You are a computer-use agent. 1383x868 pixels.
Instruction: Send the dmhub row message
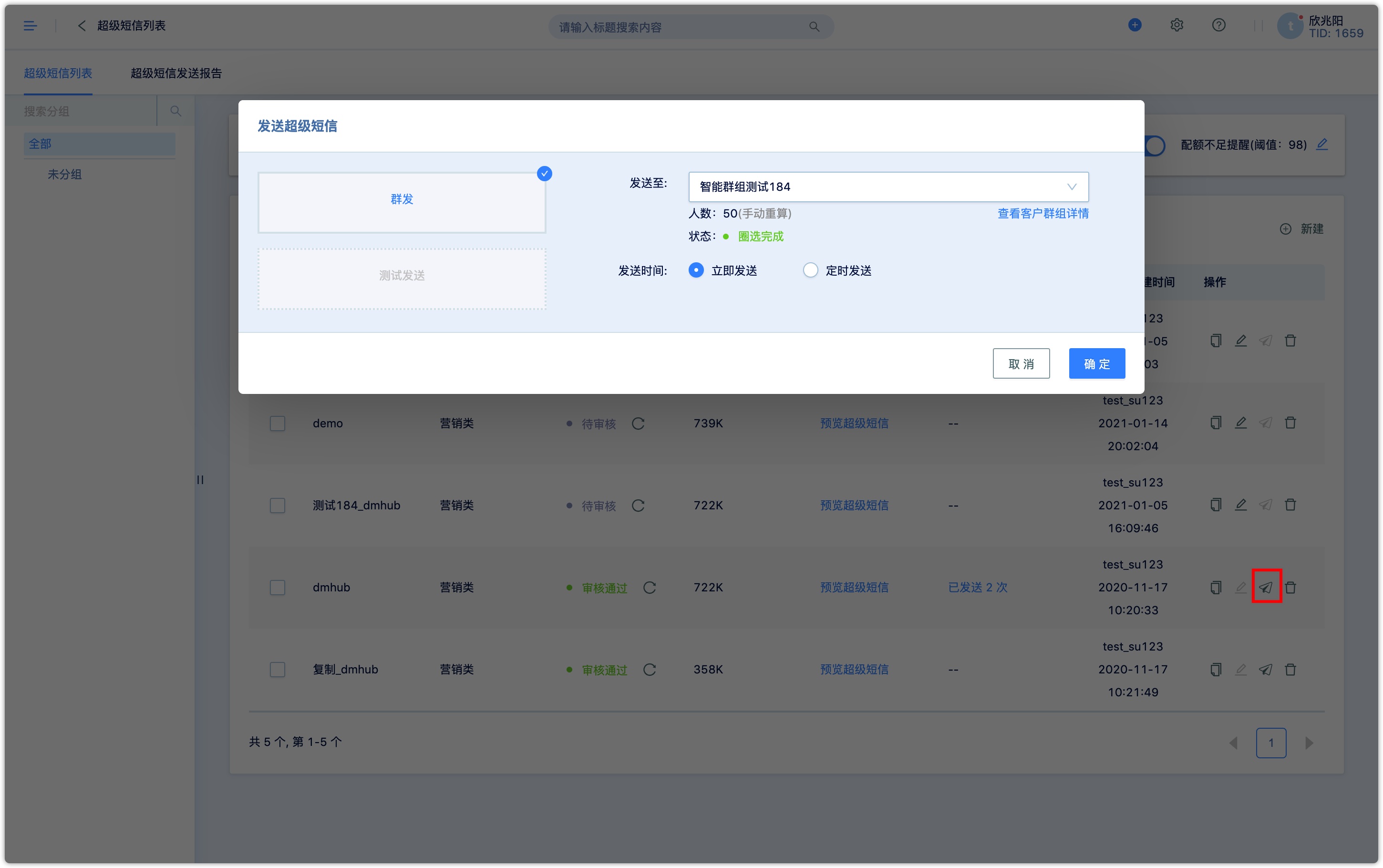[1266, 587]
